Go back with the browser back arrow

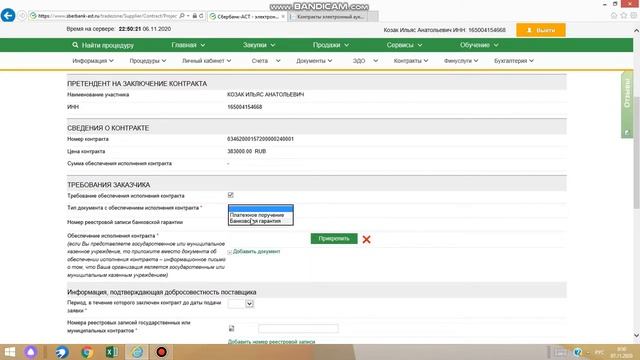(x=8, y=16)
